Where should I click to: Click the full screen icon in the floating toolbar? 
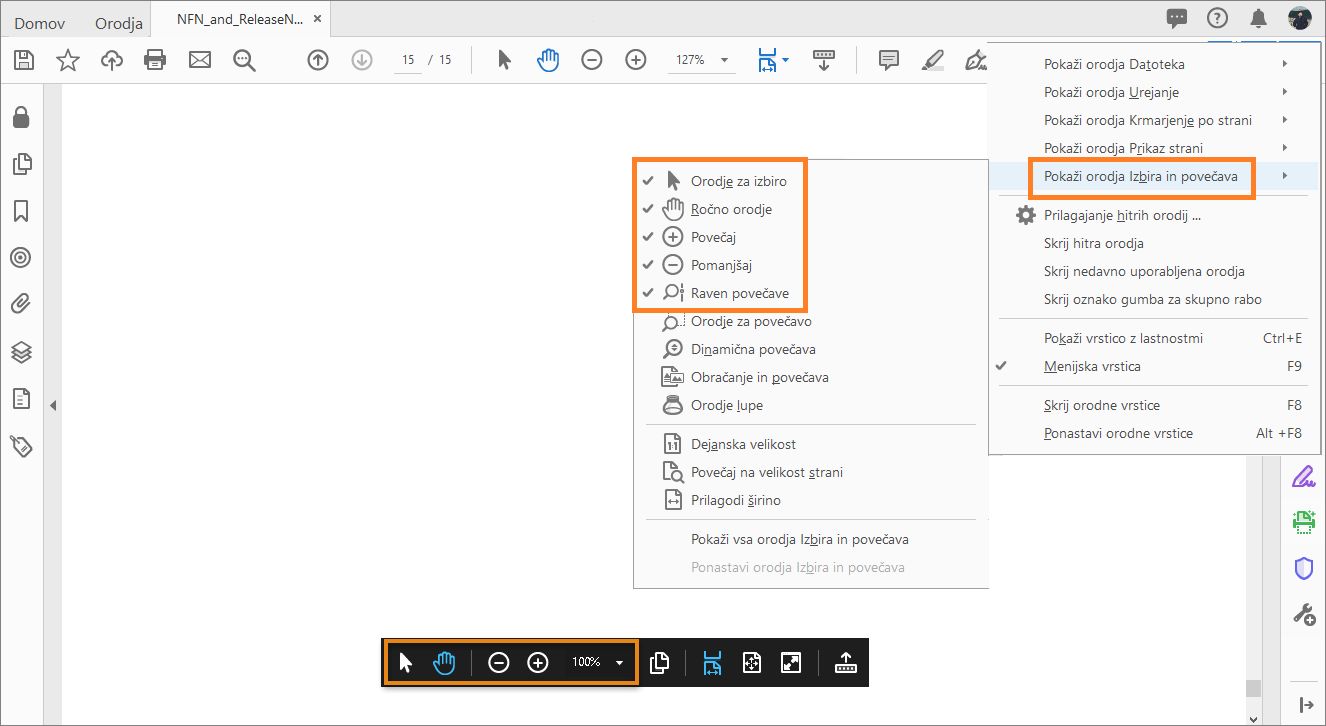(791, 662)
